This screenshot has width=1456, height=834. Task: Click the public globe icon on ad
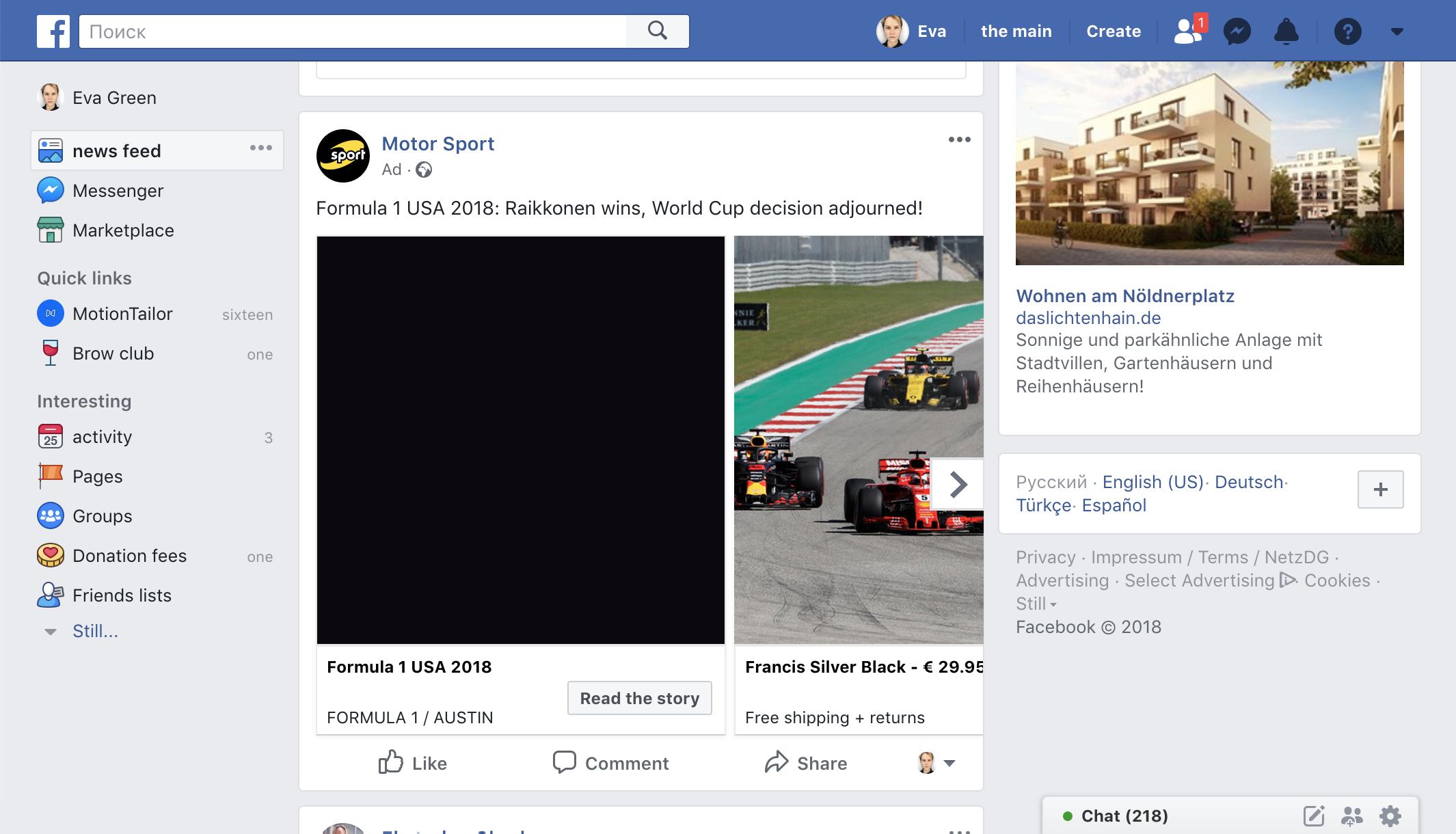coord(424,170)
